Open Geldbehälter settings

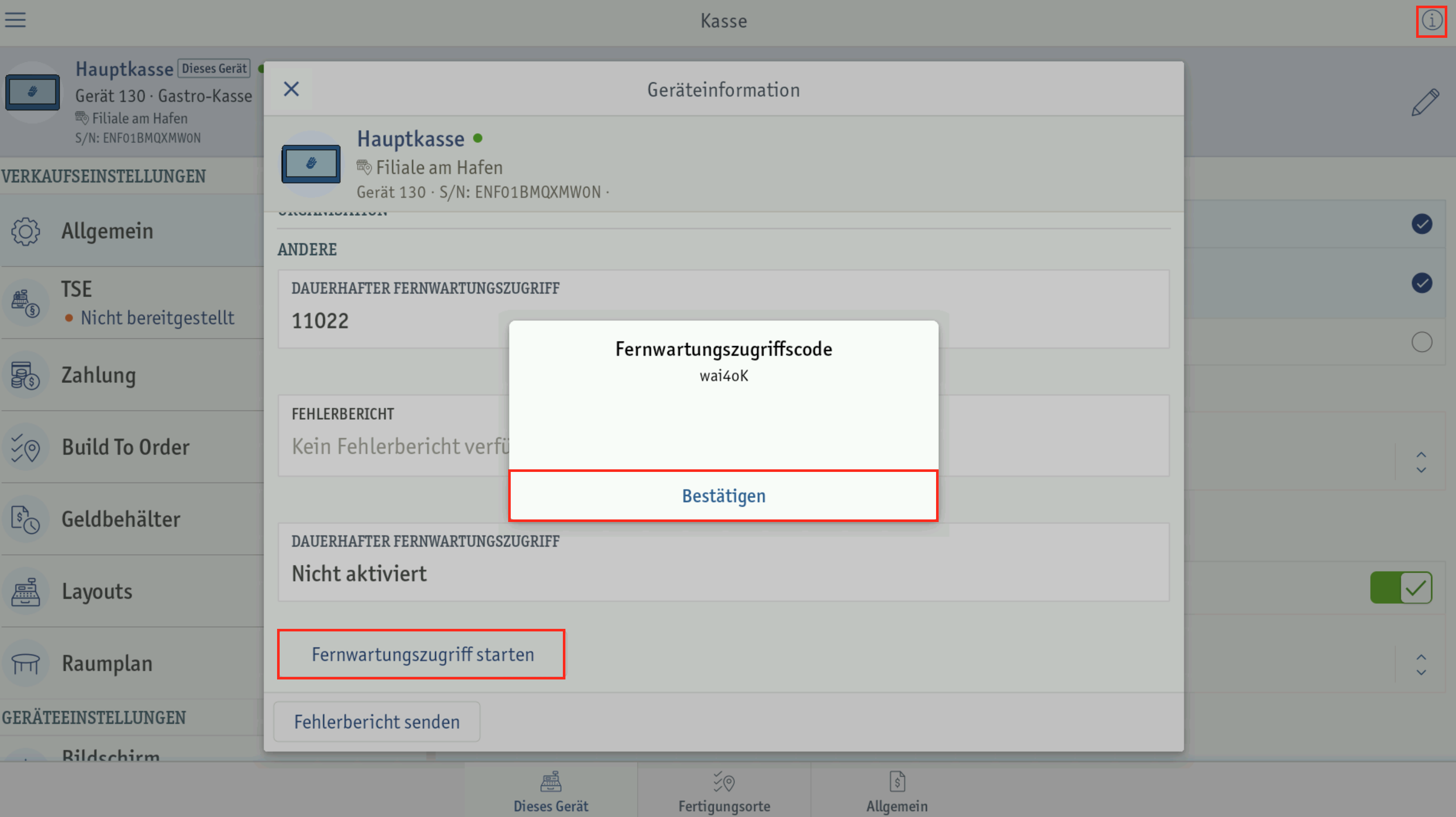132,519
